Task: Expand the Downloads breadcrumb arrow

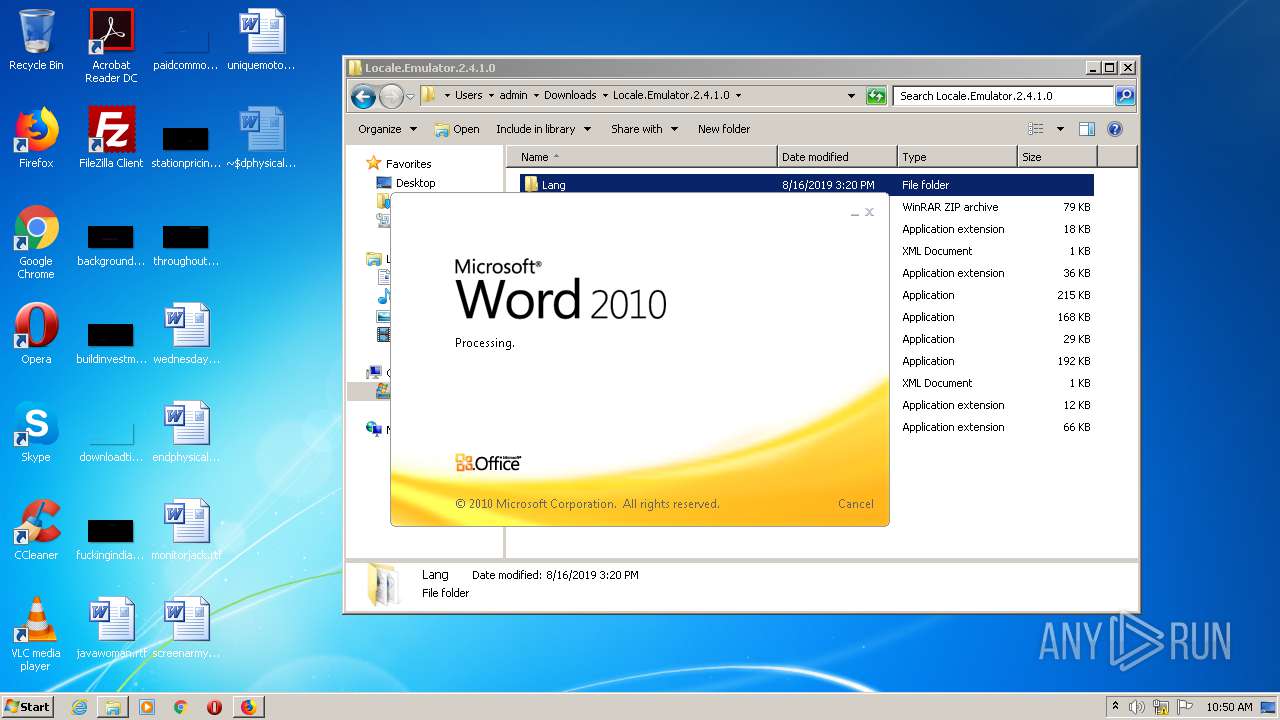Action: point(604,96)
